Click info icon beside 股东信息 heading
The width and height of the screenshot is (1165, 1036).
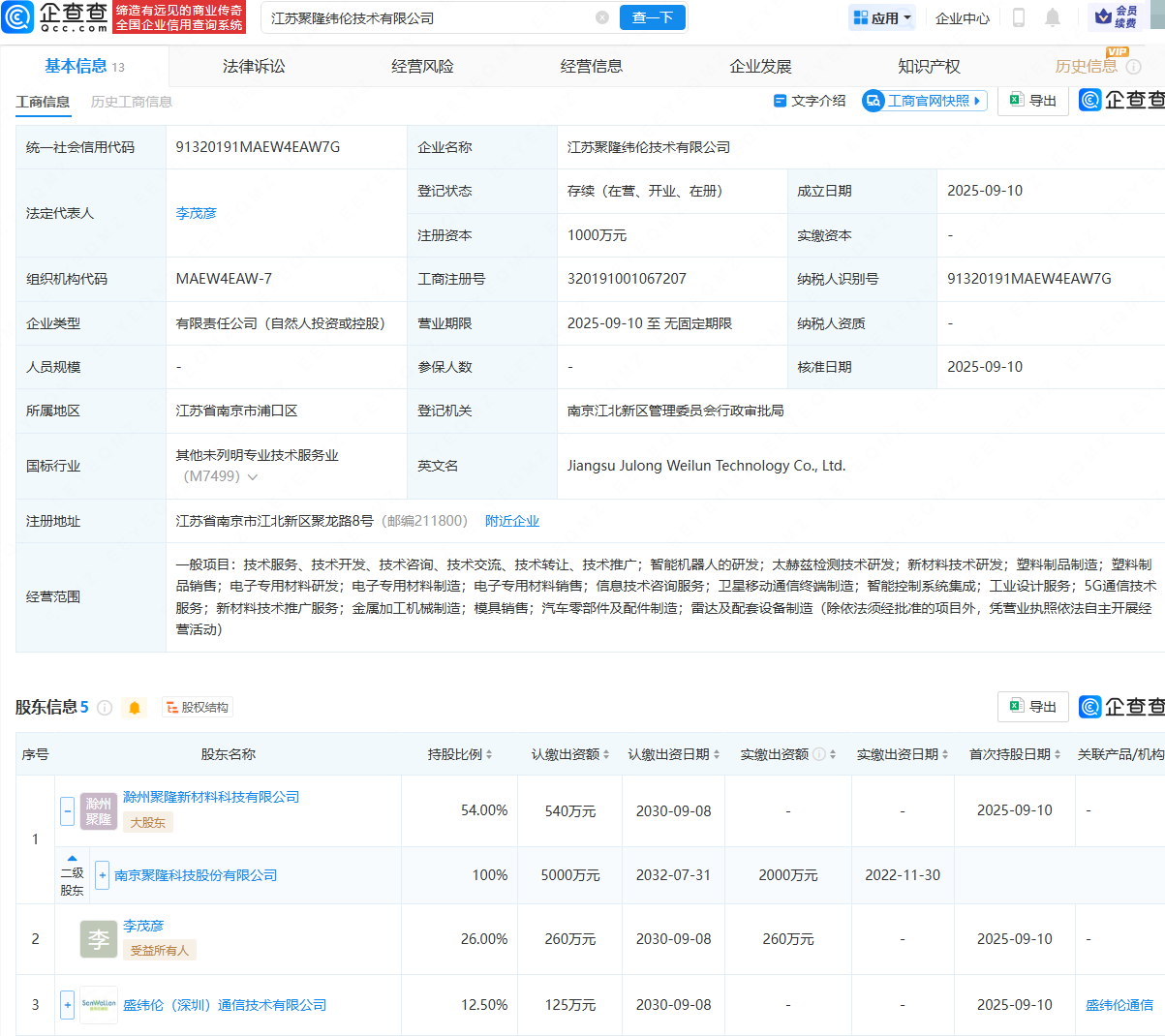tap(106, 708)
